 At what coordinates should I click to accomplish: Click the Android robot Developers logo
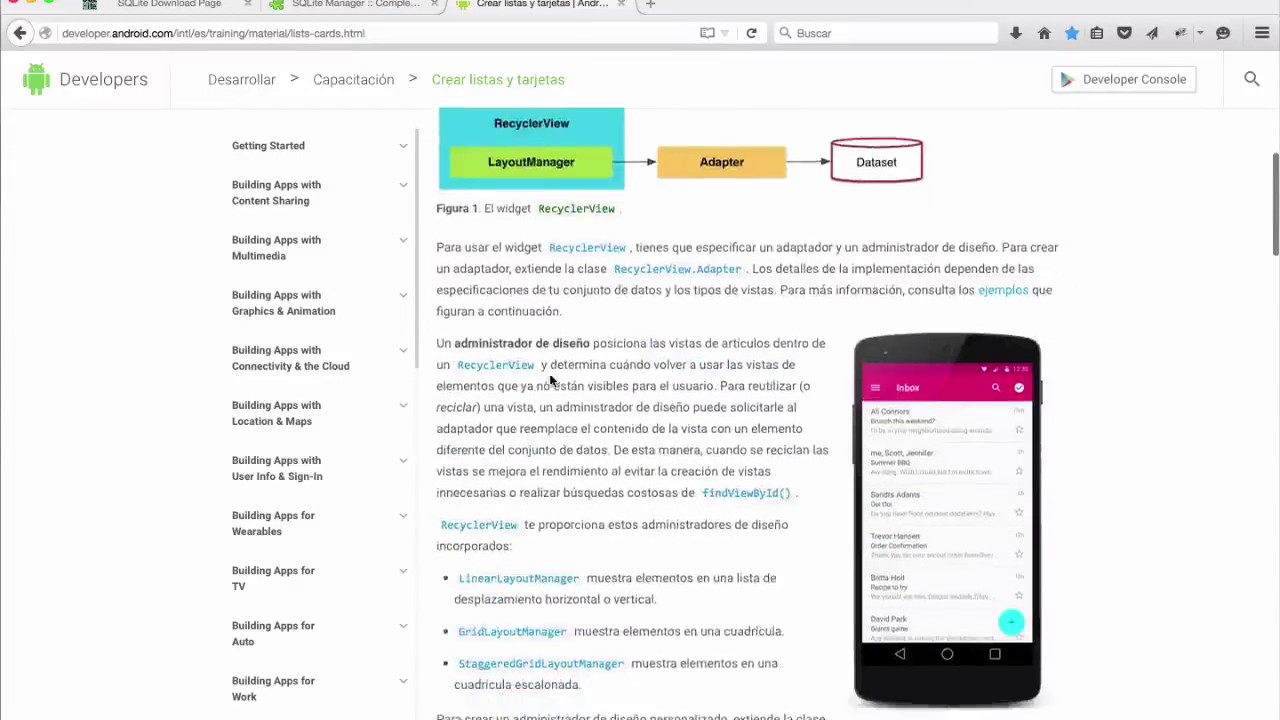point(85,79)
